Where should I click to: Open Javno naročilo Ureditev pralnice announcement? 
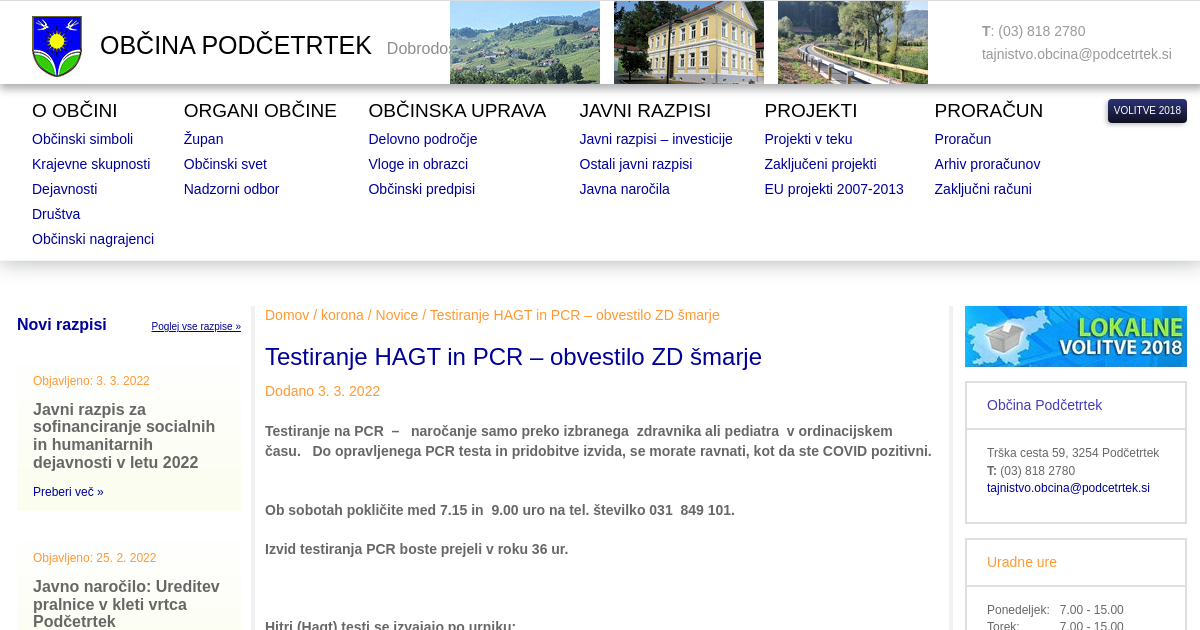126,603
